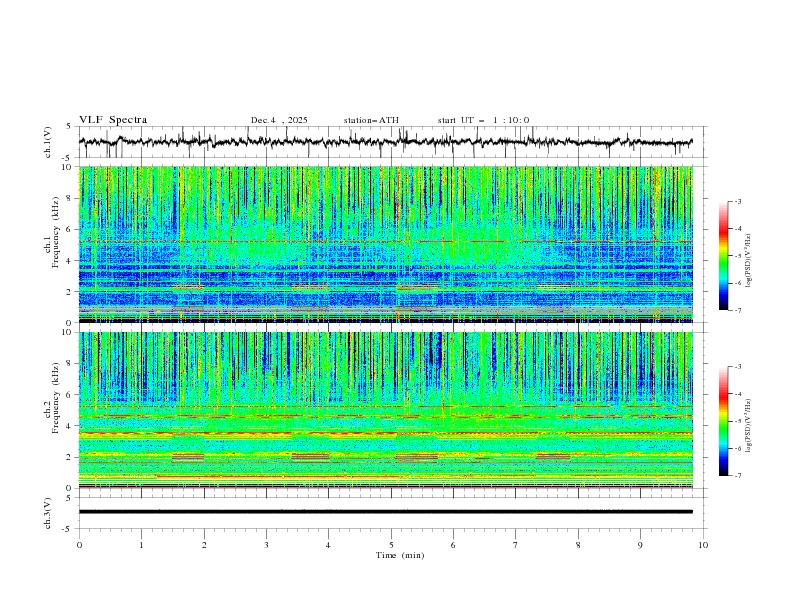
Task: Click time axis tick label "3"
Action: 266,545
